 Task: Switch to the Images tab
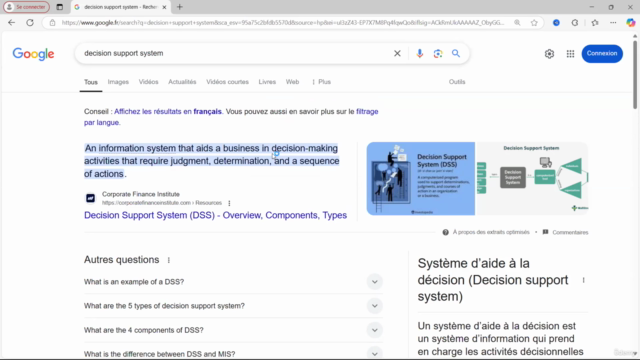118,82
